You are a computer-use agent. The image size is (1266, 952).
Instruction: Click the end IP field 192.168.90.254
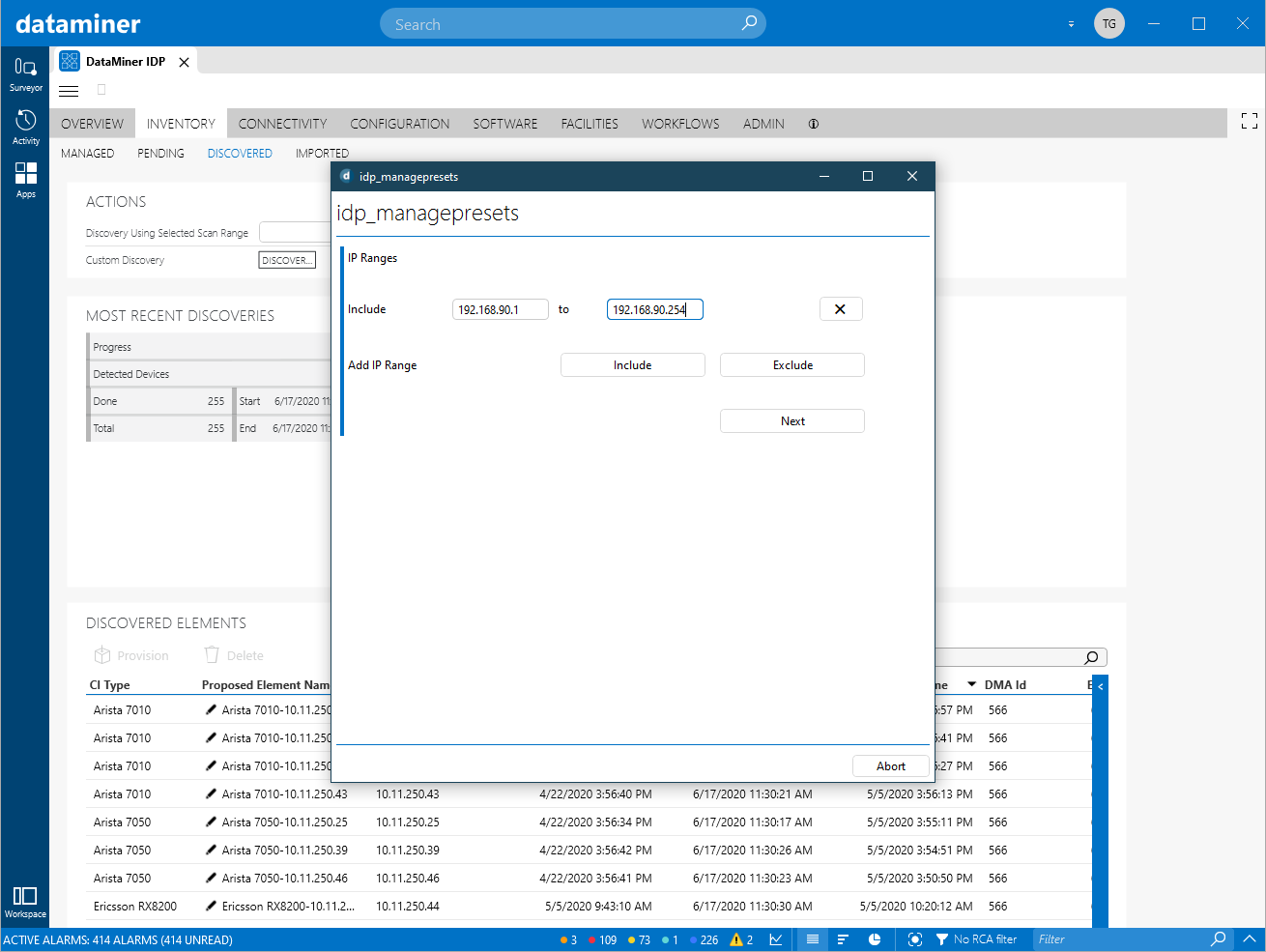655,309
